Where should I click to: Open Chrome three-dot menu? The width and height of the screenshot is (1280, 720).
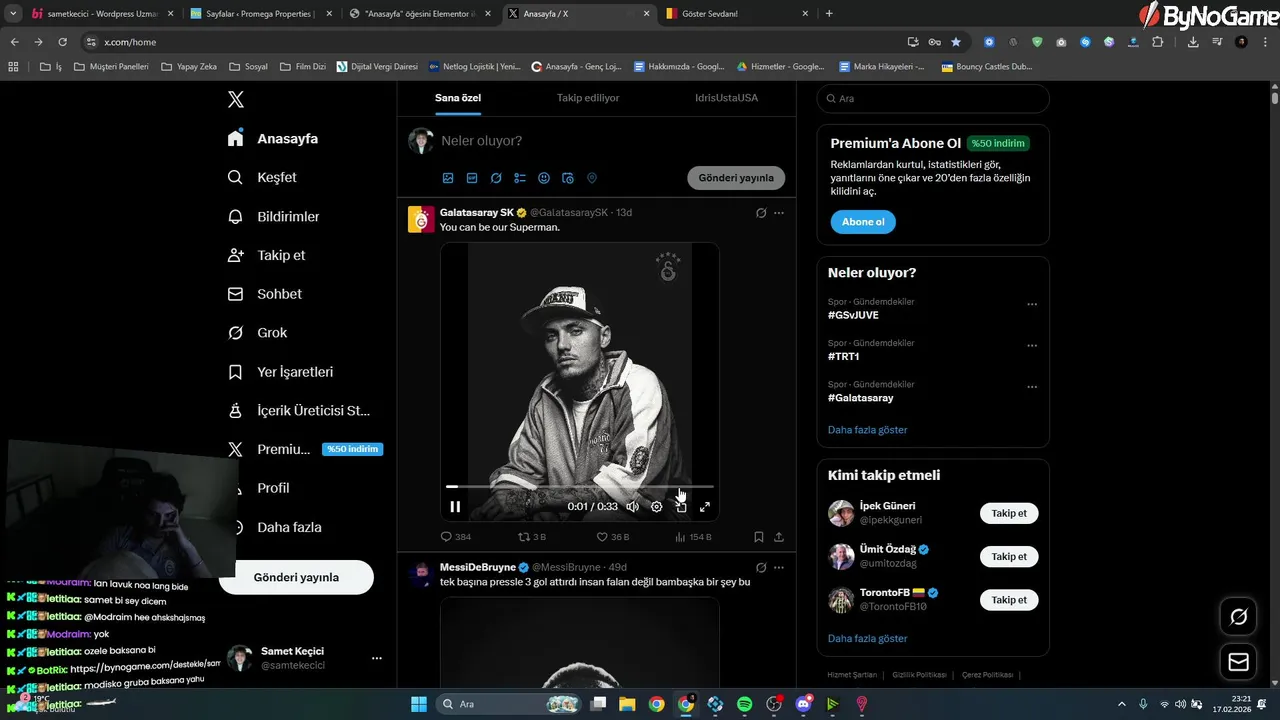[1265, 42]
